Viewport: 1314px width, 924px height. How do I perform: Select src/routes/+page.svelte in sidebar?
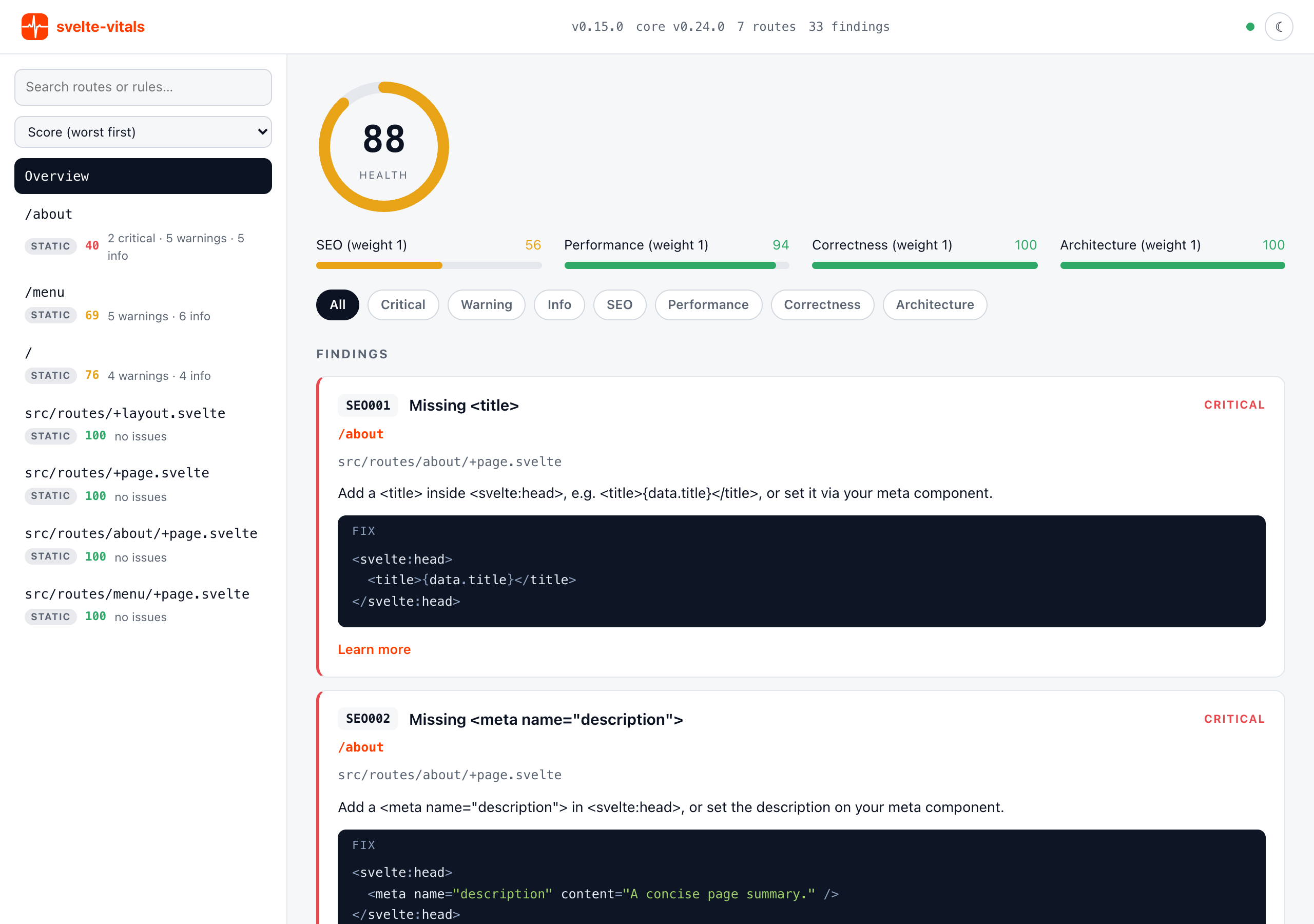(143, 486)
